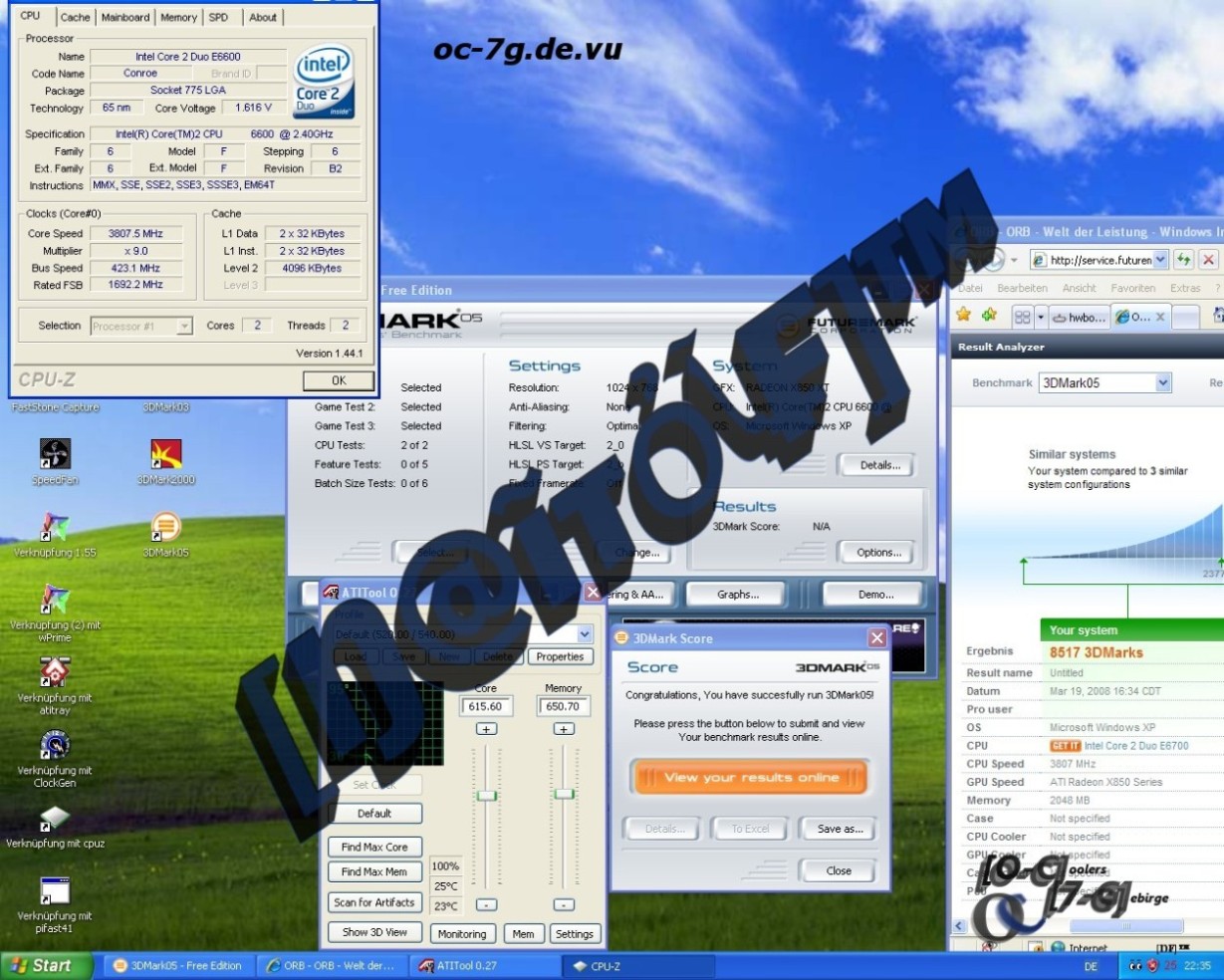This screenshot has height=980, width=1224.
Task: Open the Extras menu in IE
Action: (x=1185, y=288)
